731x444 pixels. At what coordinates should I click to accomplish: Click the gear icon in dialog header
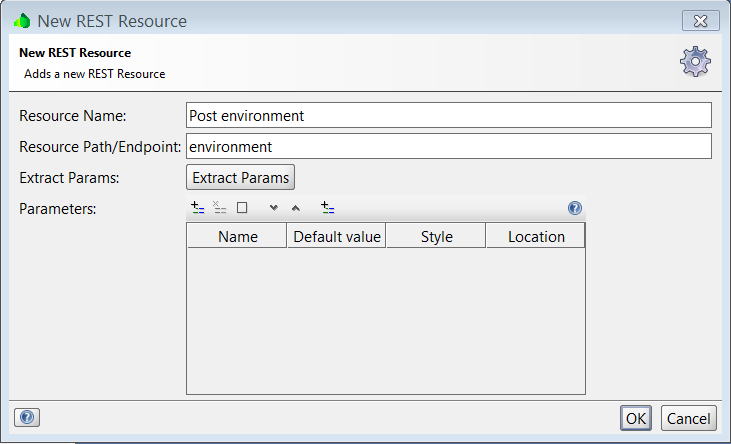point(695,62)
